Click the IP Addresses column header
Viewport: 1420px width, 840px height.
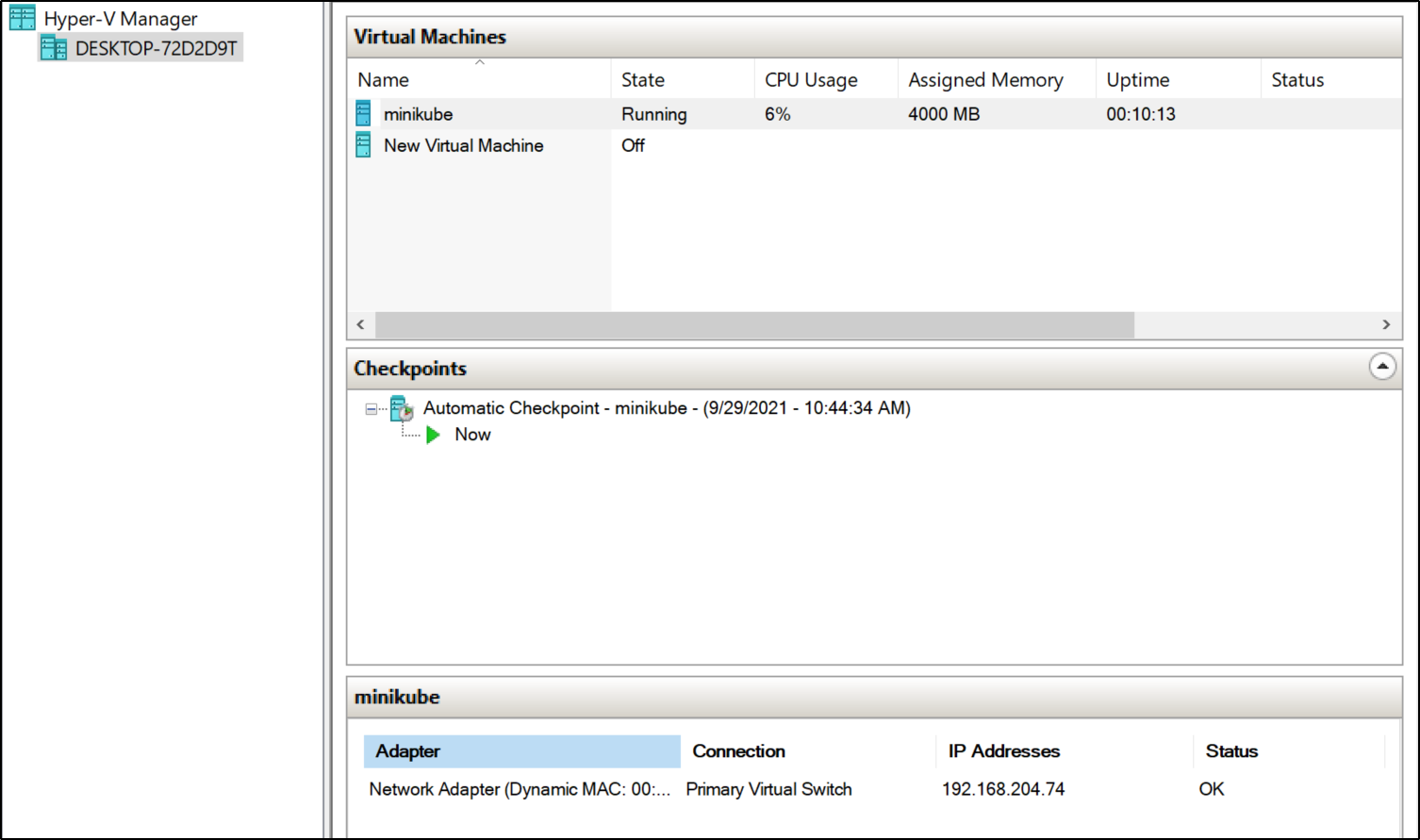[1065, 751]
